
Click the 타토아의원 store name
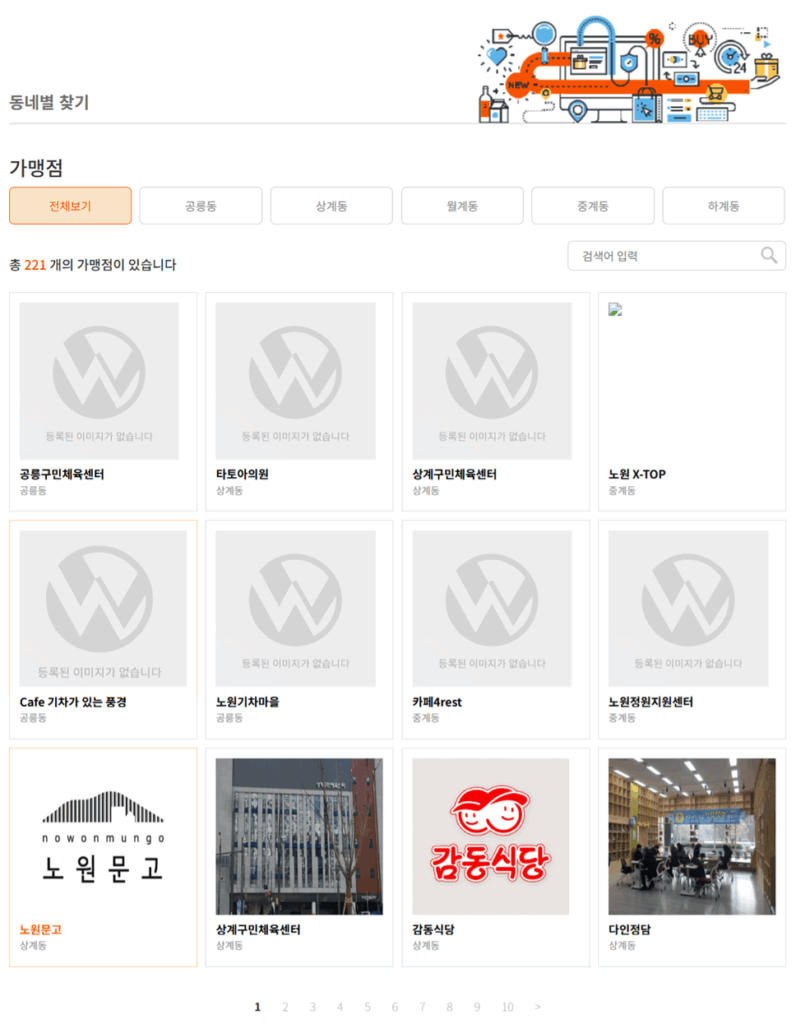point(242,474)
